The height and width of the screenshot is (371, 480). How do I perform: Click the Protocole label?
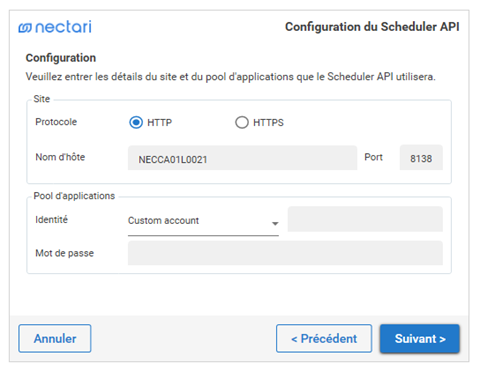[56, 122]
